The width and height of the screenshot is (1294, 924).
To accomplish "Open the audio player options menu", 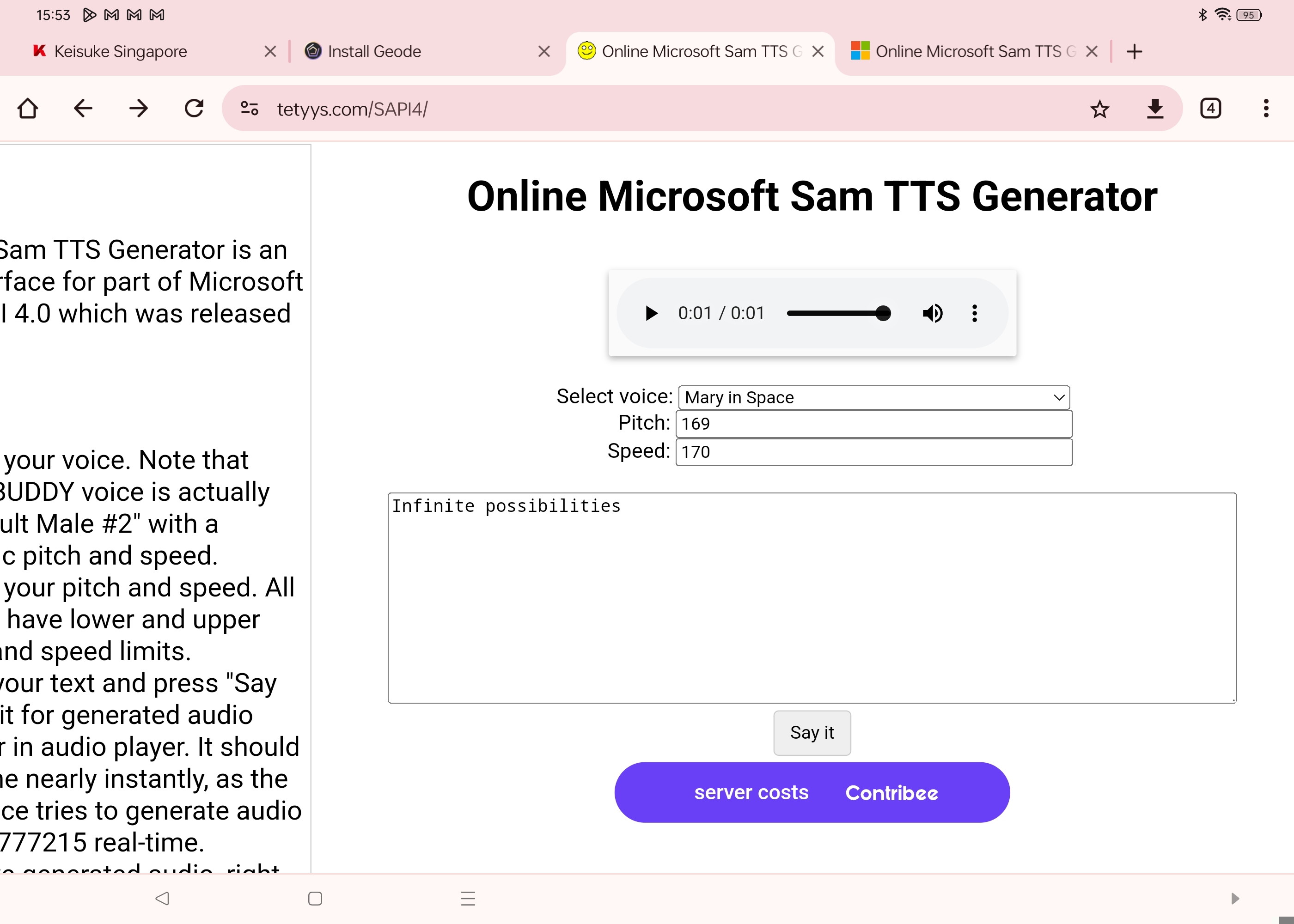I will pyautogui.click(x=974, y=313).
